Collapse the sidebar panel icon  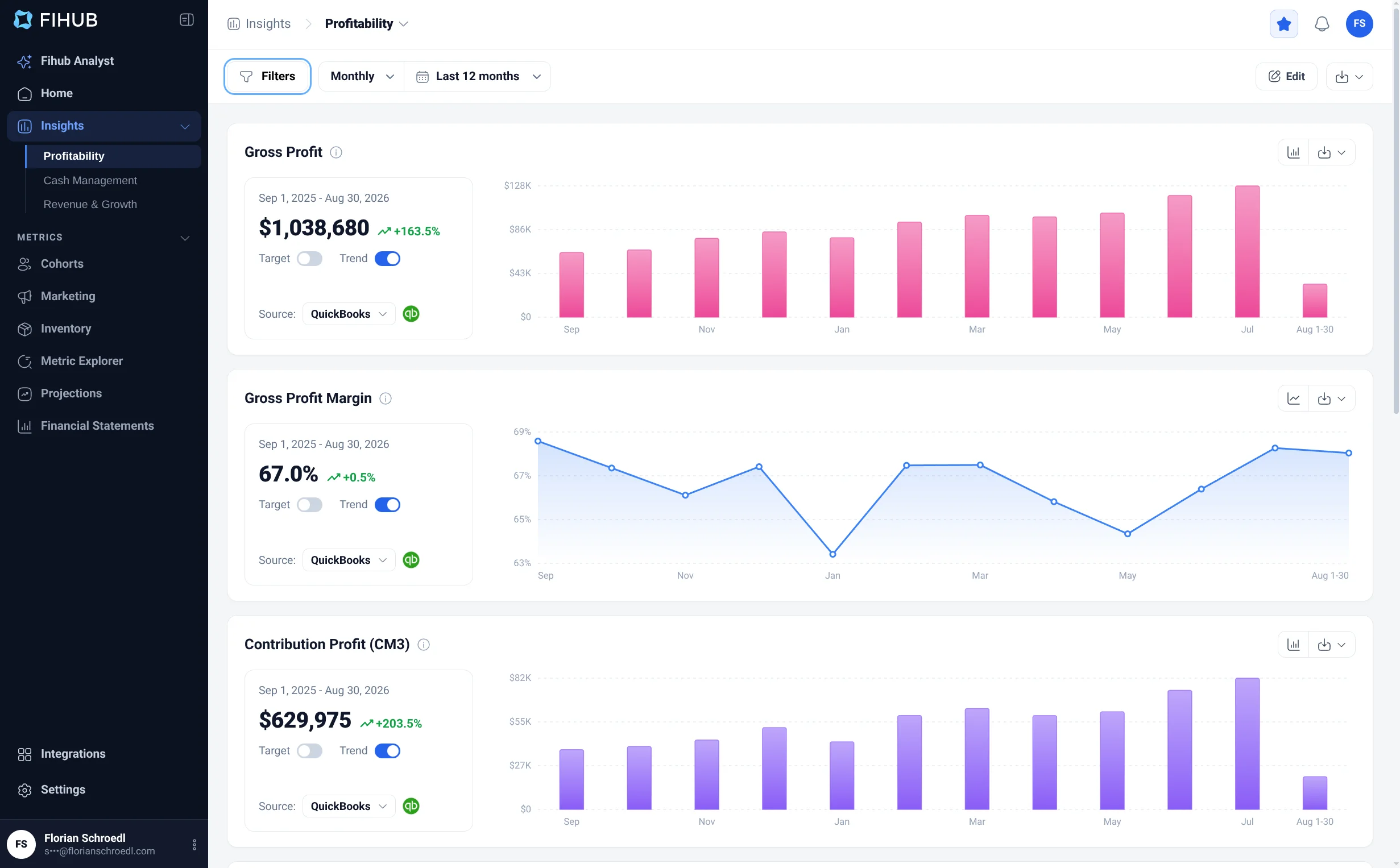point(187,20)
